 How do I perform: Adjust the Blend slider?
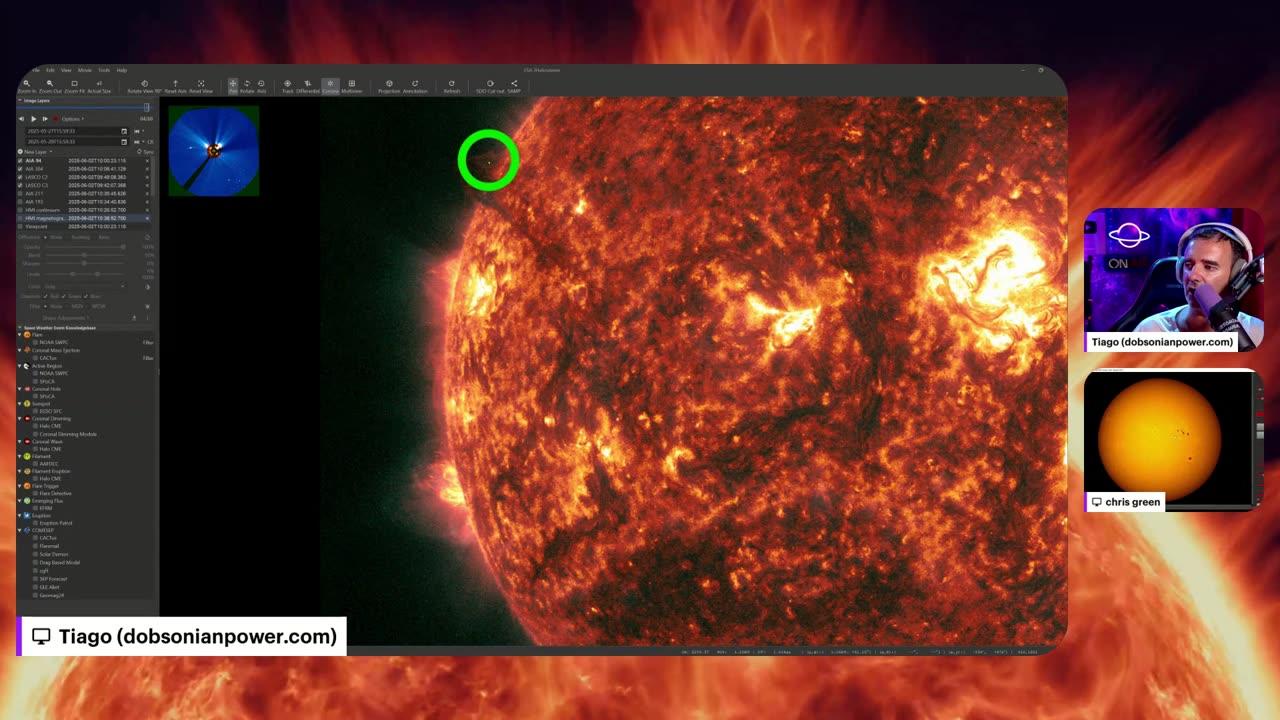[x=85, y=255]
